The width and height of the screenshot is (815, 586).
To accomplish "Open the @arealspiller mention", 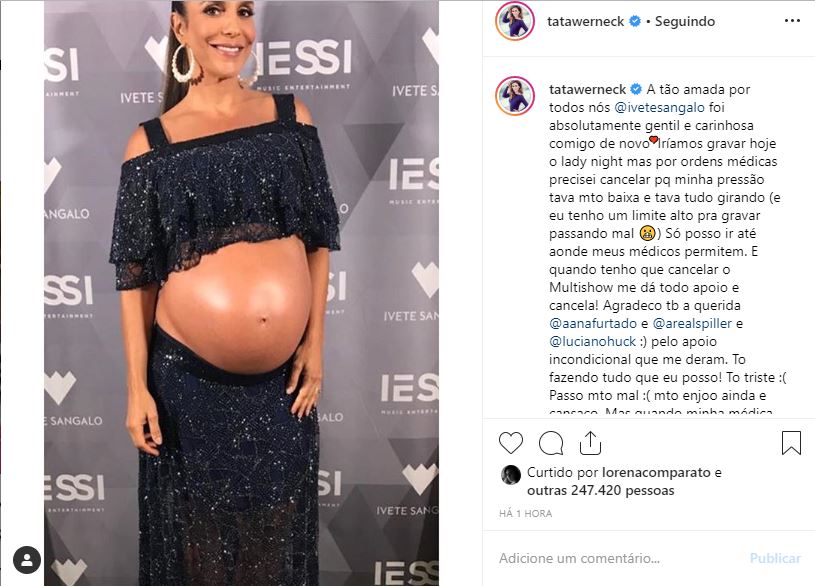I will 692,323.
